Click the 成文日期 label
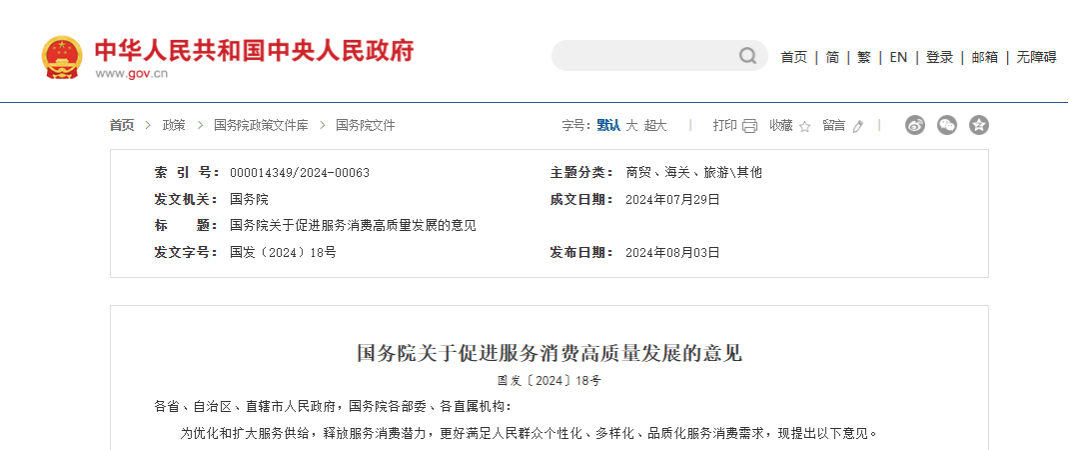The width and height of the screenshot is (1069, 450). [x=582, y=200]
